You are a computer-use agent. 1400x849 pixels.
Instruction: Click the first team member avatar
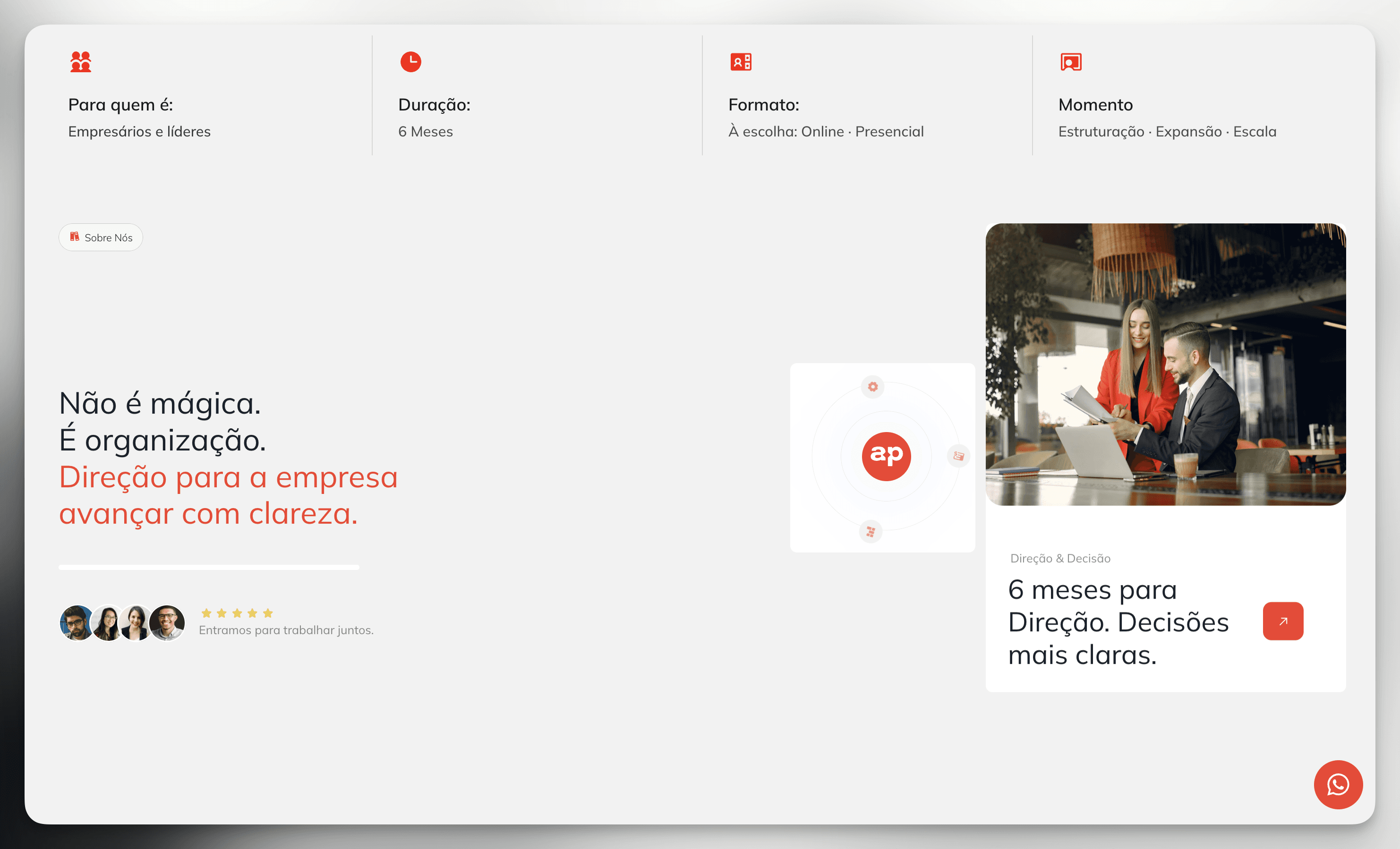point(76,622)
